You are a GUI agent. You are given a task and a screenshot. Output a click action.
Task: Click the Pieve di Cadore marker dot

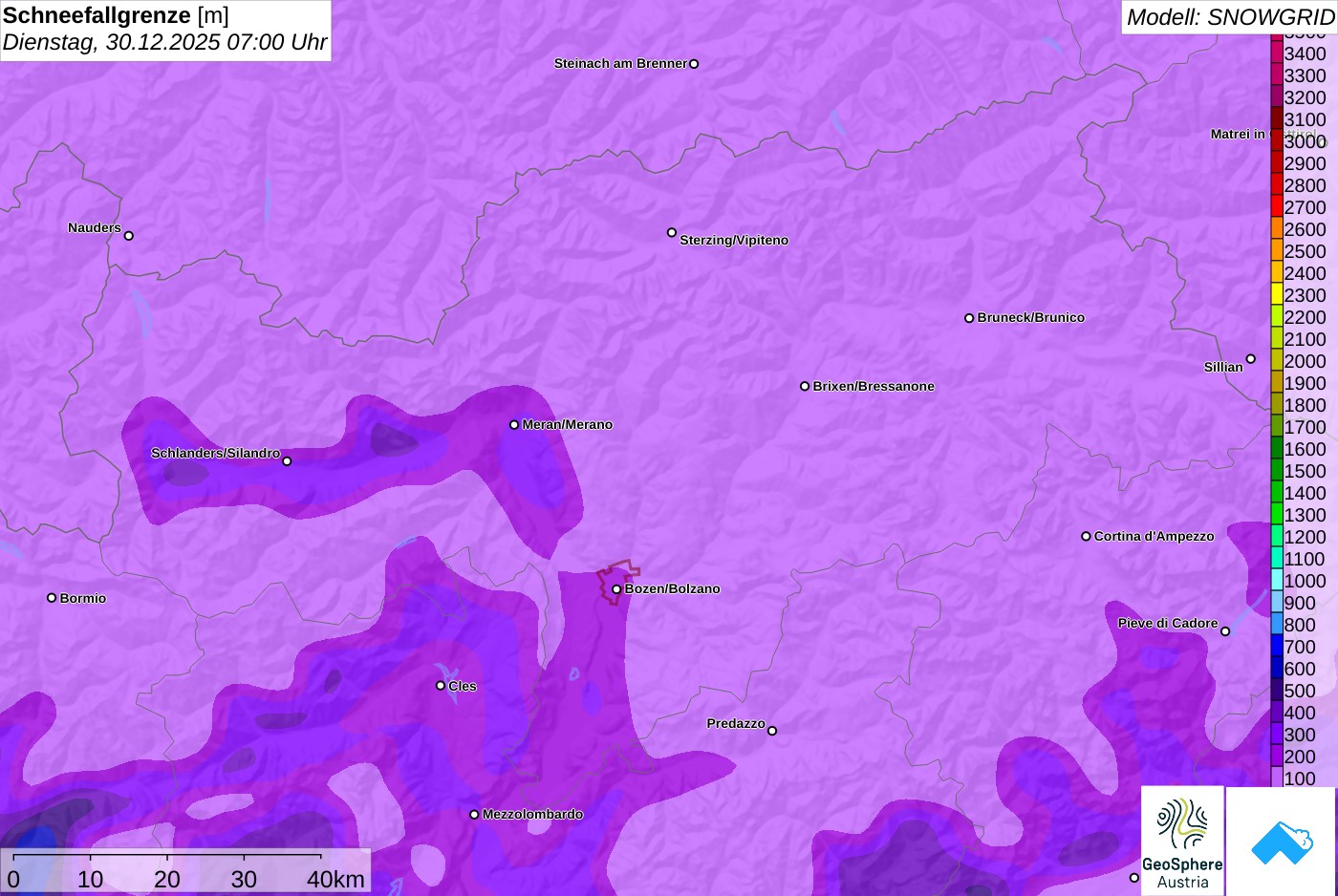1225,631
